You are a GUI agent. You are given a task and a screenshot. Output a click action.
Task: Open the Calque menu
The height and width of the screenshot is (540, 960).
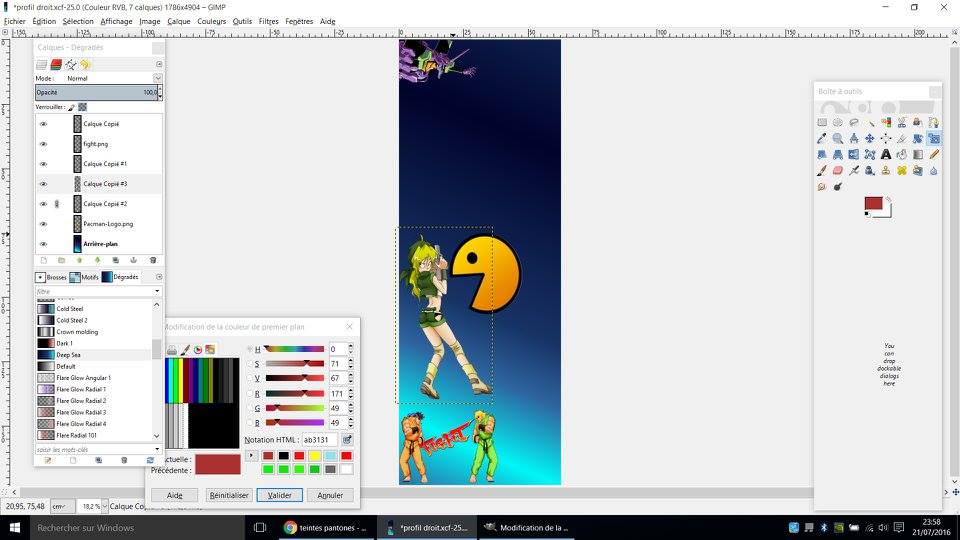click(x=179, y=21)
